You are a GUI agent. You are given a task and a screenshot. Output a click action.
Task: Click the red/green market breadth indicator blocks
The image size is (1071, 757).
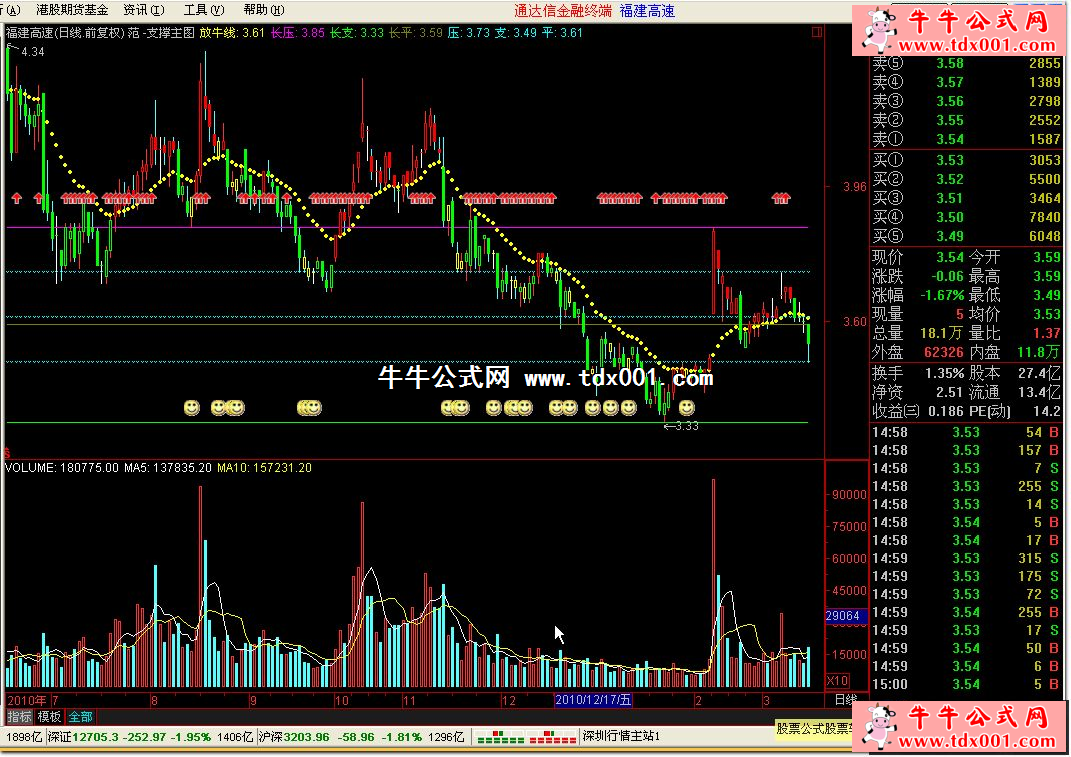point(526,737)
